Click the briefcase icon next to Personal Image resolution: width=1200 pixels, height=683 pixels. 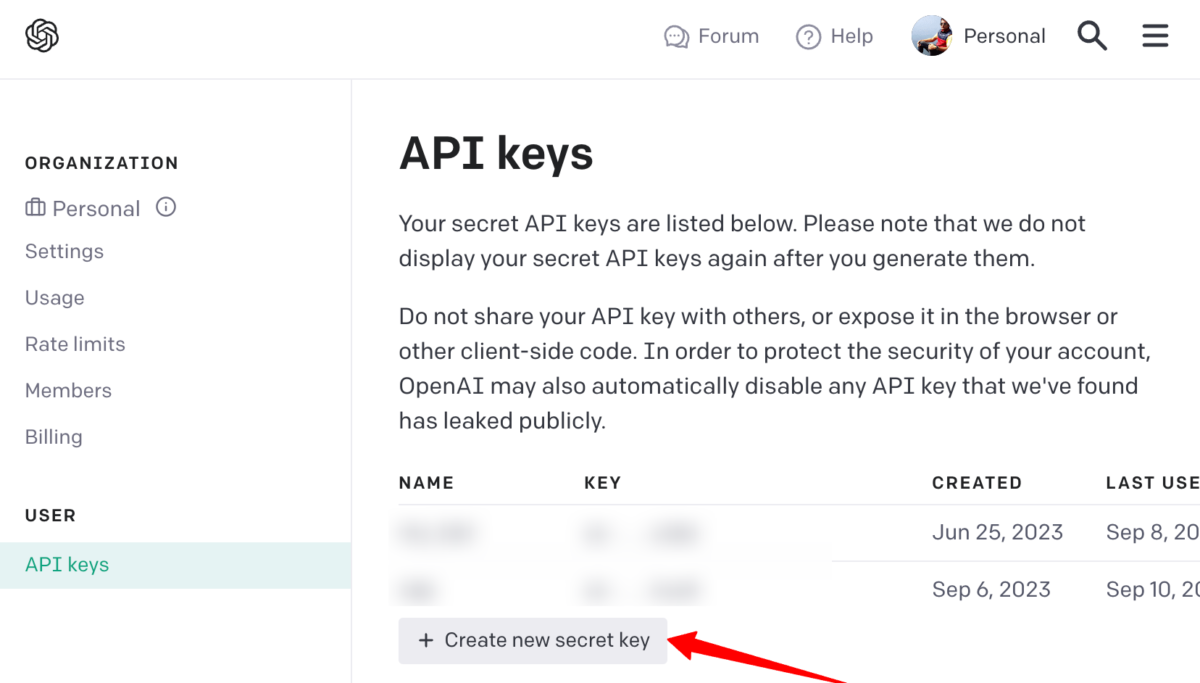coord(34,207)
